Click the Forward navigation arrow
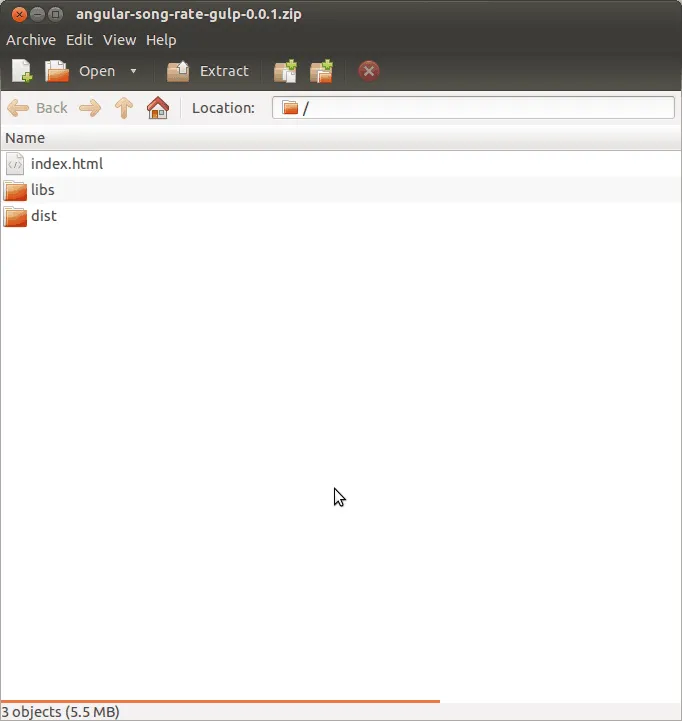 click(90, 108)
